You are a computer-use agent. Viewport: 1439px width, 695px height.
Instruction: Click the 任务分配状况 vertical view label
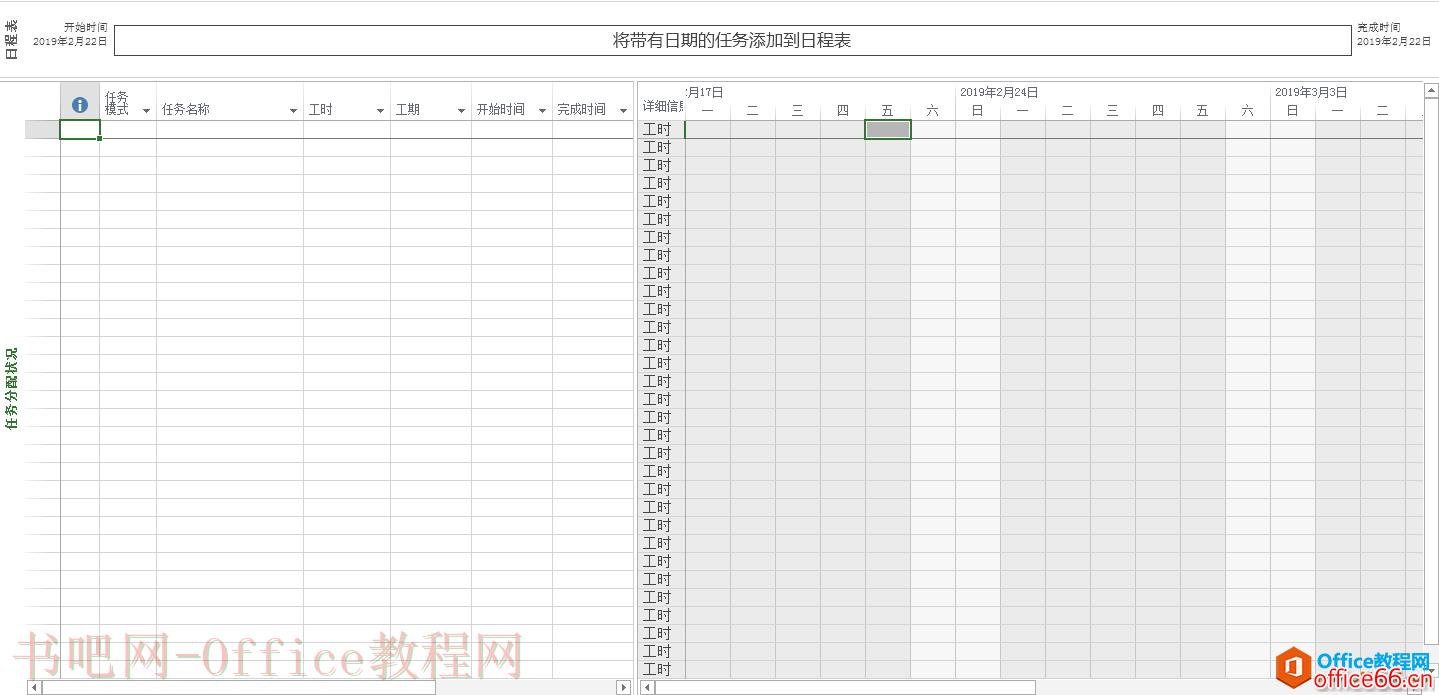(11, 388)
